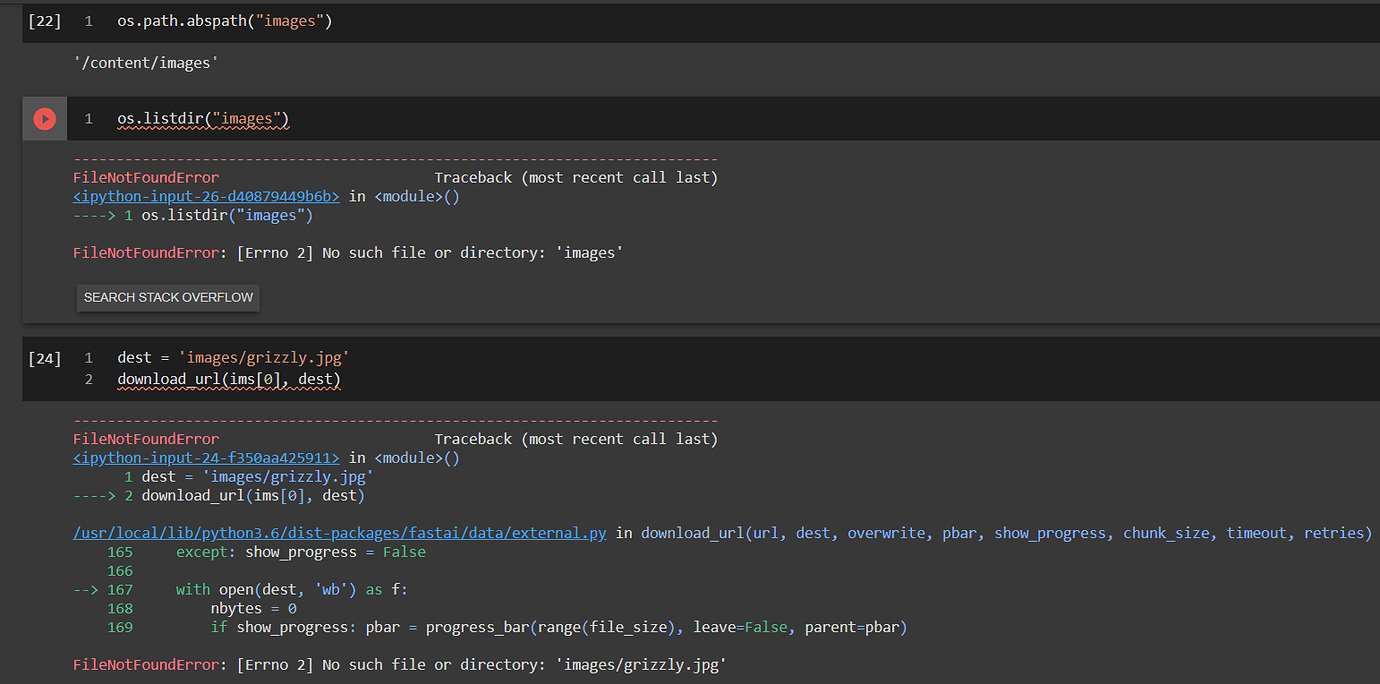Viewport: 1380px width, 684px height.
Task: Click the [22] execution count indicator
Action: pos(44,21)
